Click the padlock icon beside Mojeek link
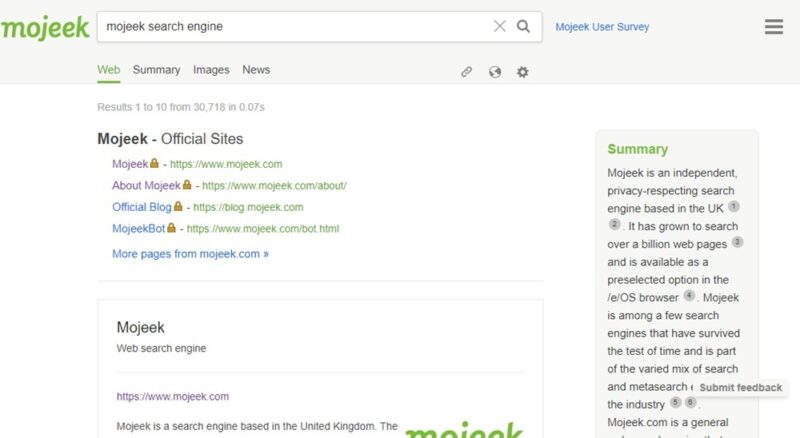This screenshot has height=438, width=800. pos(154,163)
